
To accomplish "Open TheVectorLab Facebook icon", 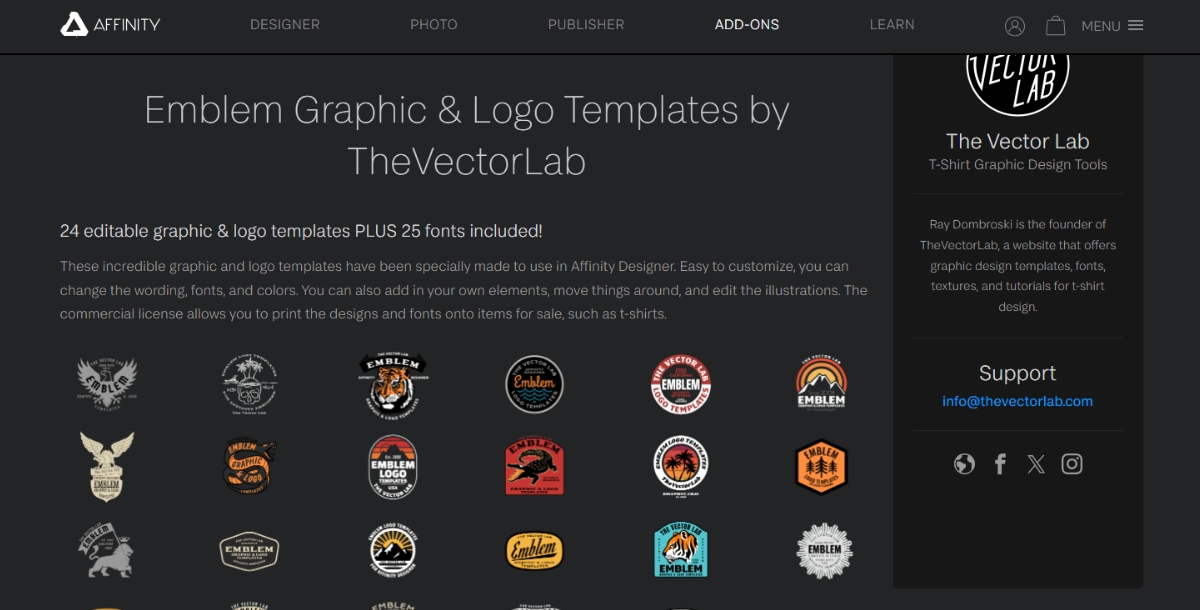I will (1000, 464).
